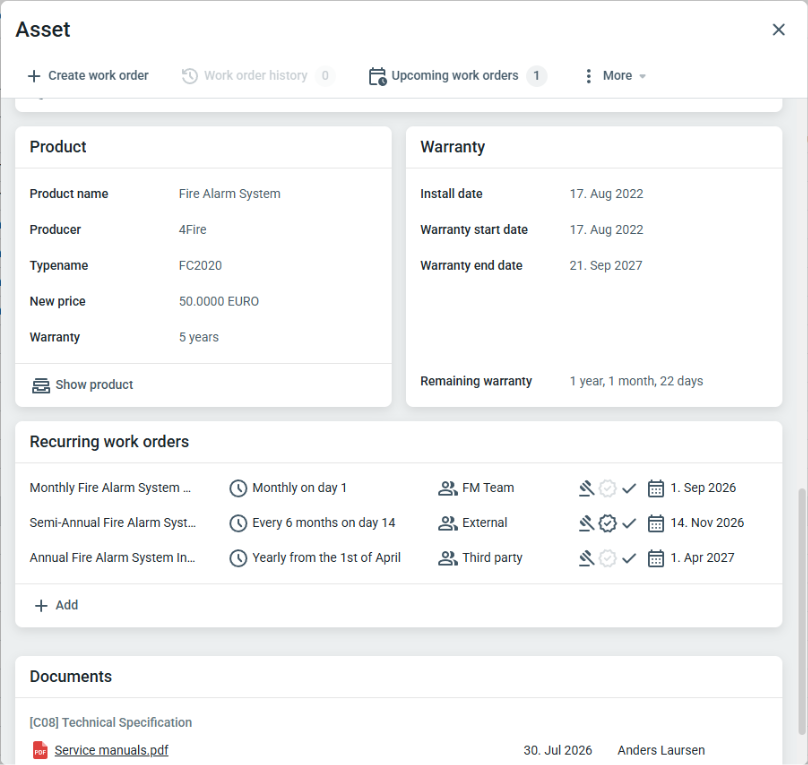Screen dimensions: 808x765
Task: Click the Show product label
Action: tap(94, 385)
